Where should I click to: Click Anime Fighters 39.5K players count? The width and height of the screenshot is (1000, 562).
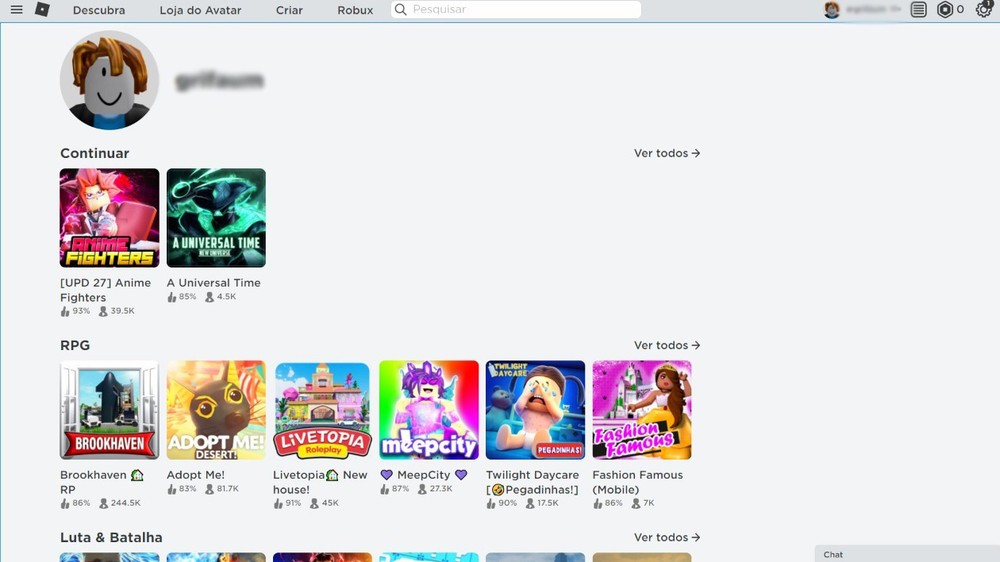[x=117, y=311]
